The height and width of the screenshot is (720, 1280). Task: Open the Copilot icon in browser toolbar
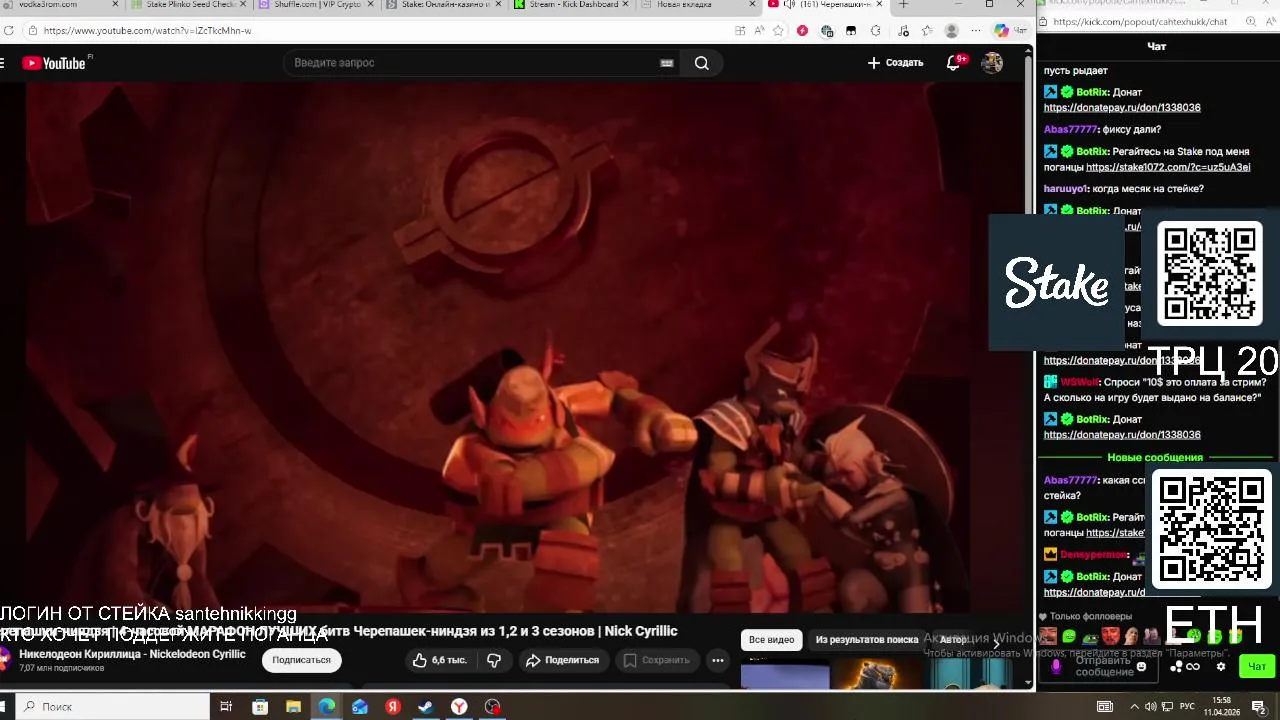pyautogui.click(x=1001, y=31)
